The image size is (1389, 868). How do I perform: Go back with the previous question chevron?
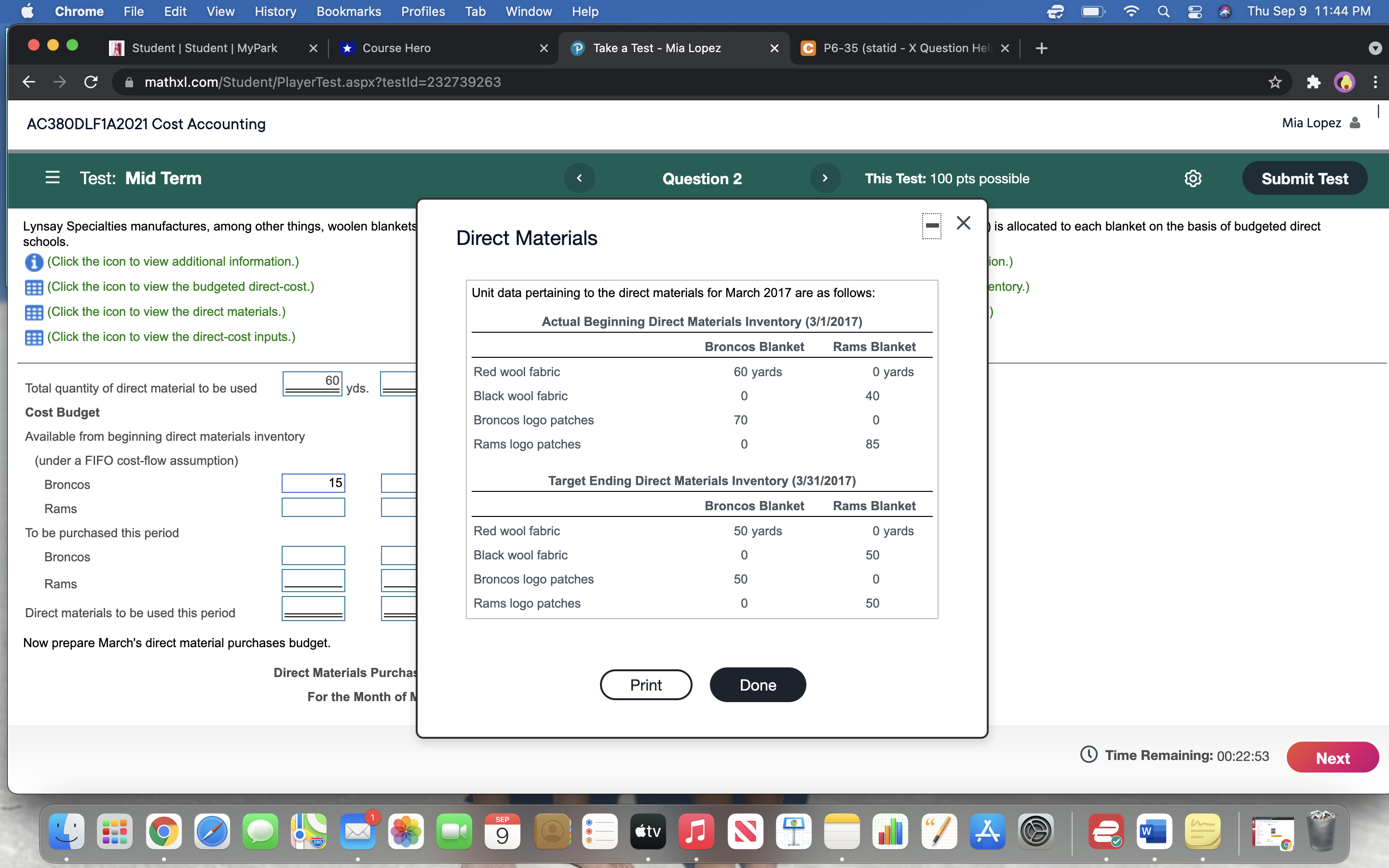tap(579, 178)
